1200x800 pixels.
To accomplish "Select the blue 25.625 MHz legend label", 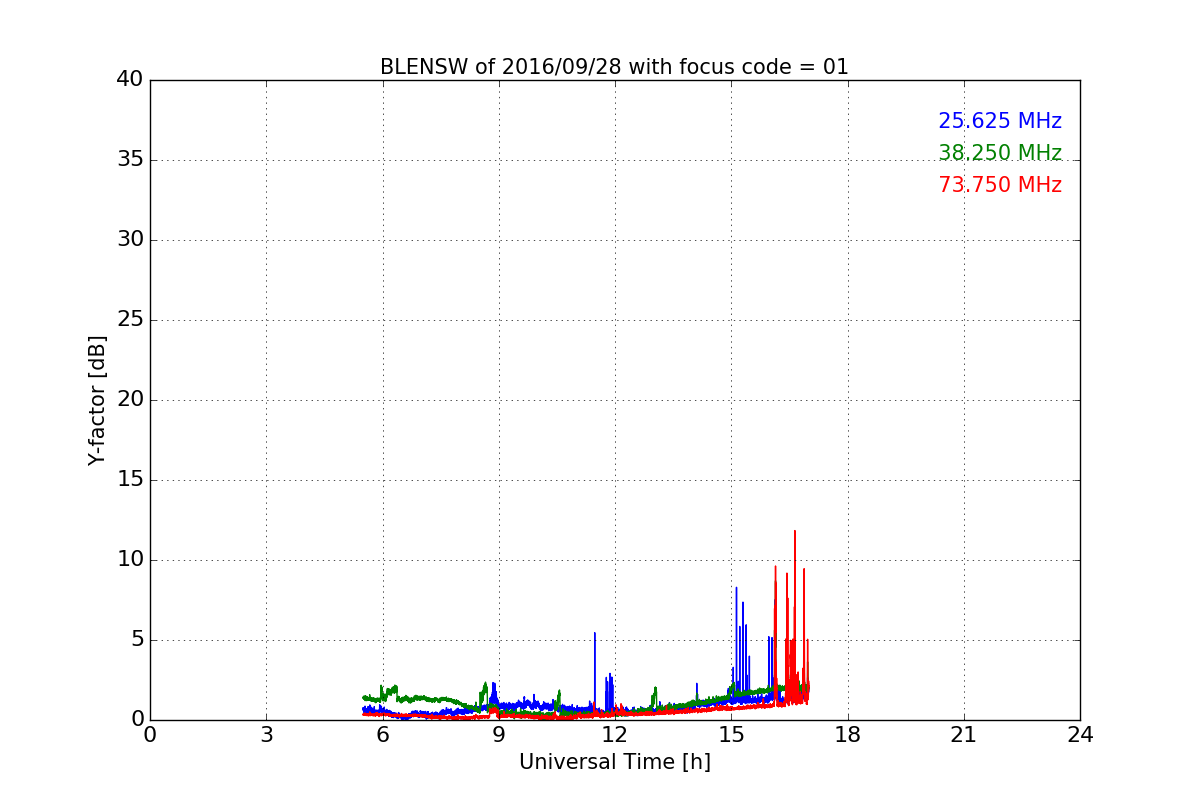I will (999, 121).
